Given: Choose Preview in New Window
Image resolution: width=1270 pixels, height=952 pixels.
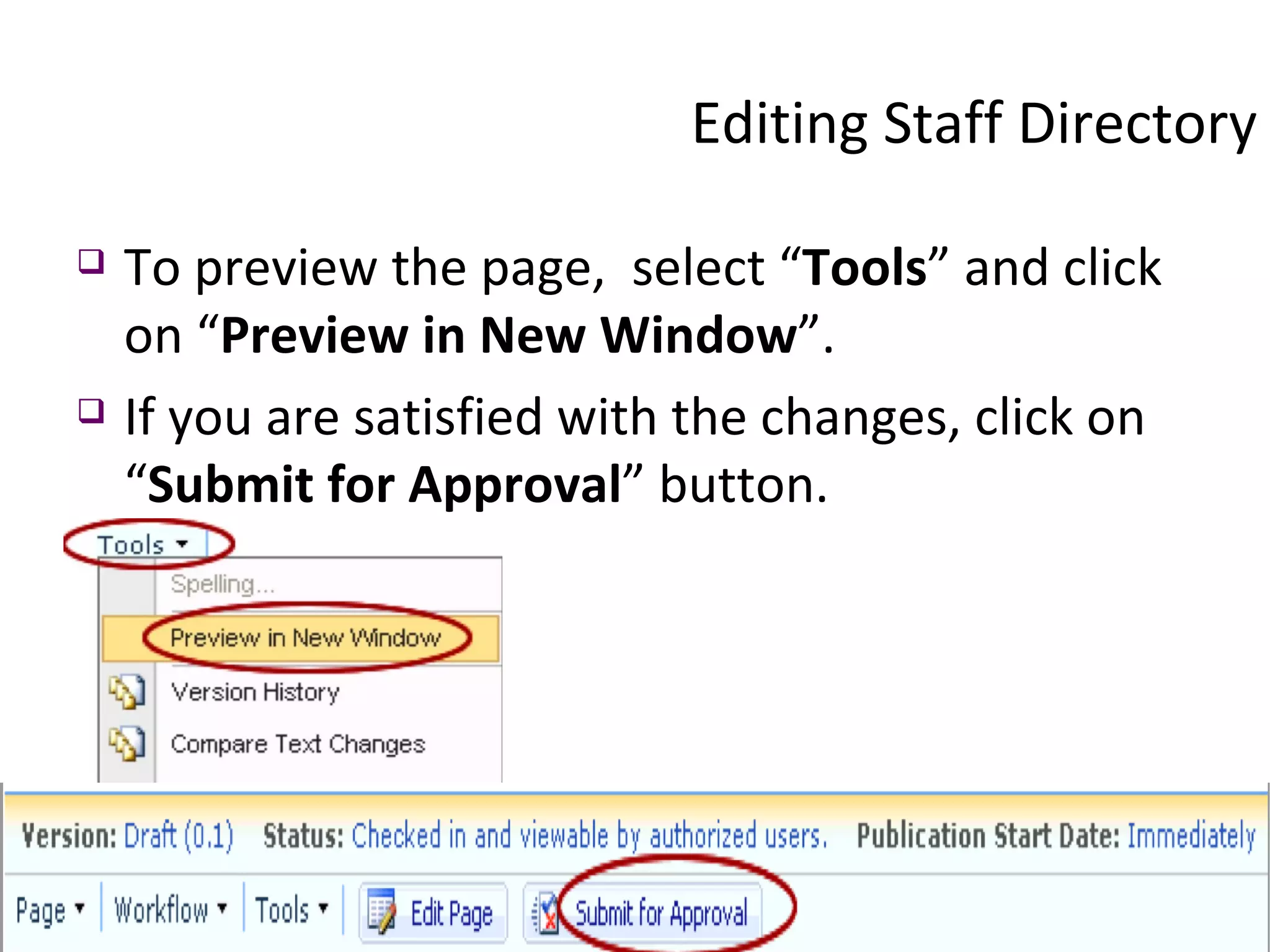Looking at the screenshot, I should (301, 638).
